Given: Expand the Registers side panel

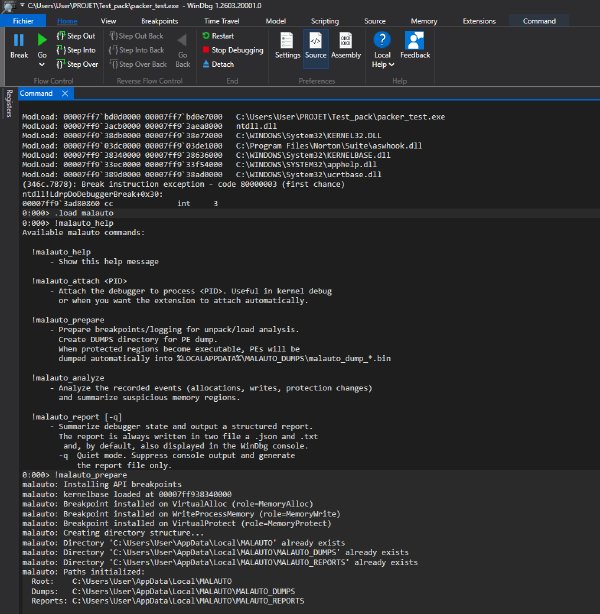Looking at the screenshot, I should (x=9, y=103).
